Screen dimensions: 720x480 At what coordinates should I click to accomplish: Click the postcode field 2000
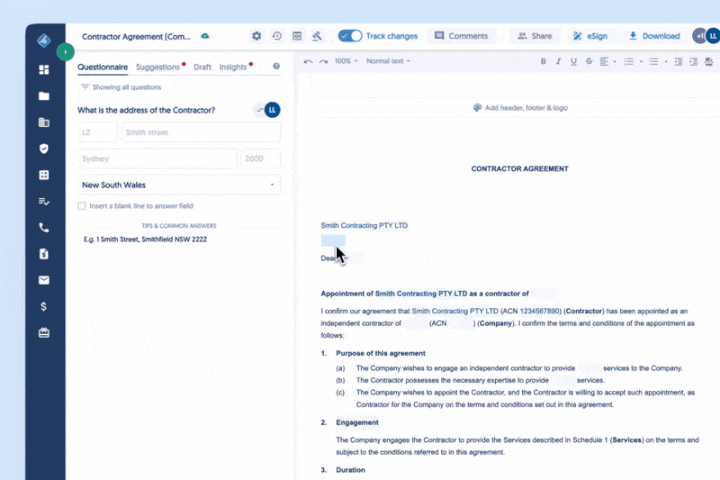pos(260,158)
